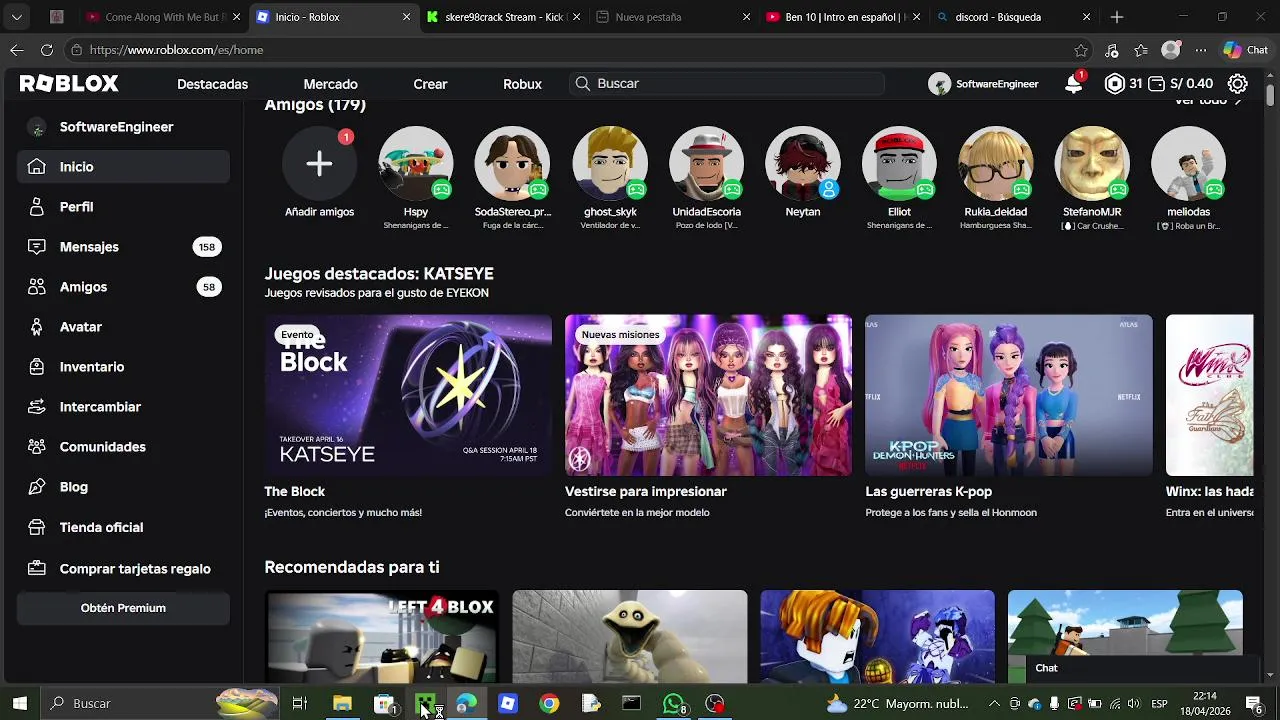
Task: Switch to discord Búsqueda tab
Action: (x=1013, y=17)
